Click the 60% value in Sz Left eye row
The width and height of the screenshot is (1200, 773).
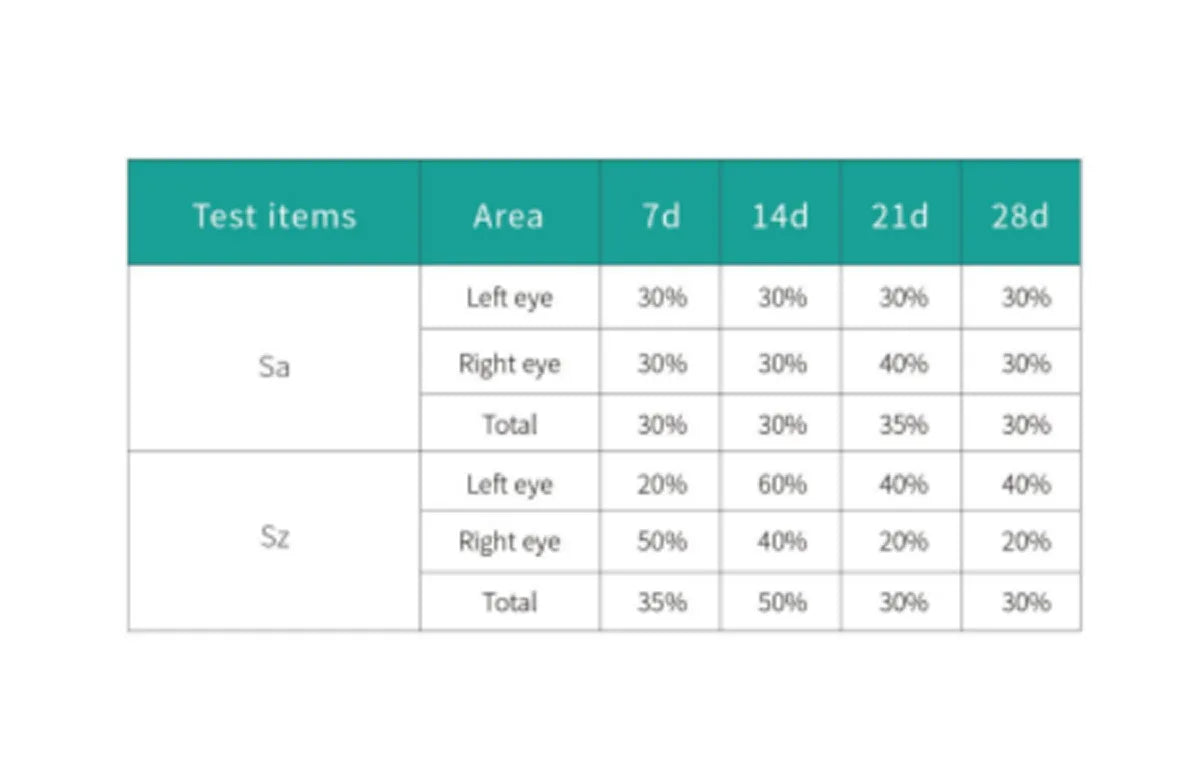tap(782, 485)
